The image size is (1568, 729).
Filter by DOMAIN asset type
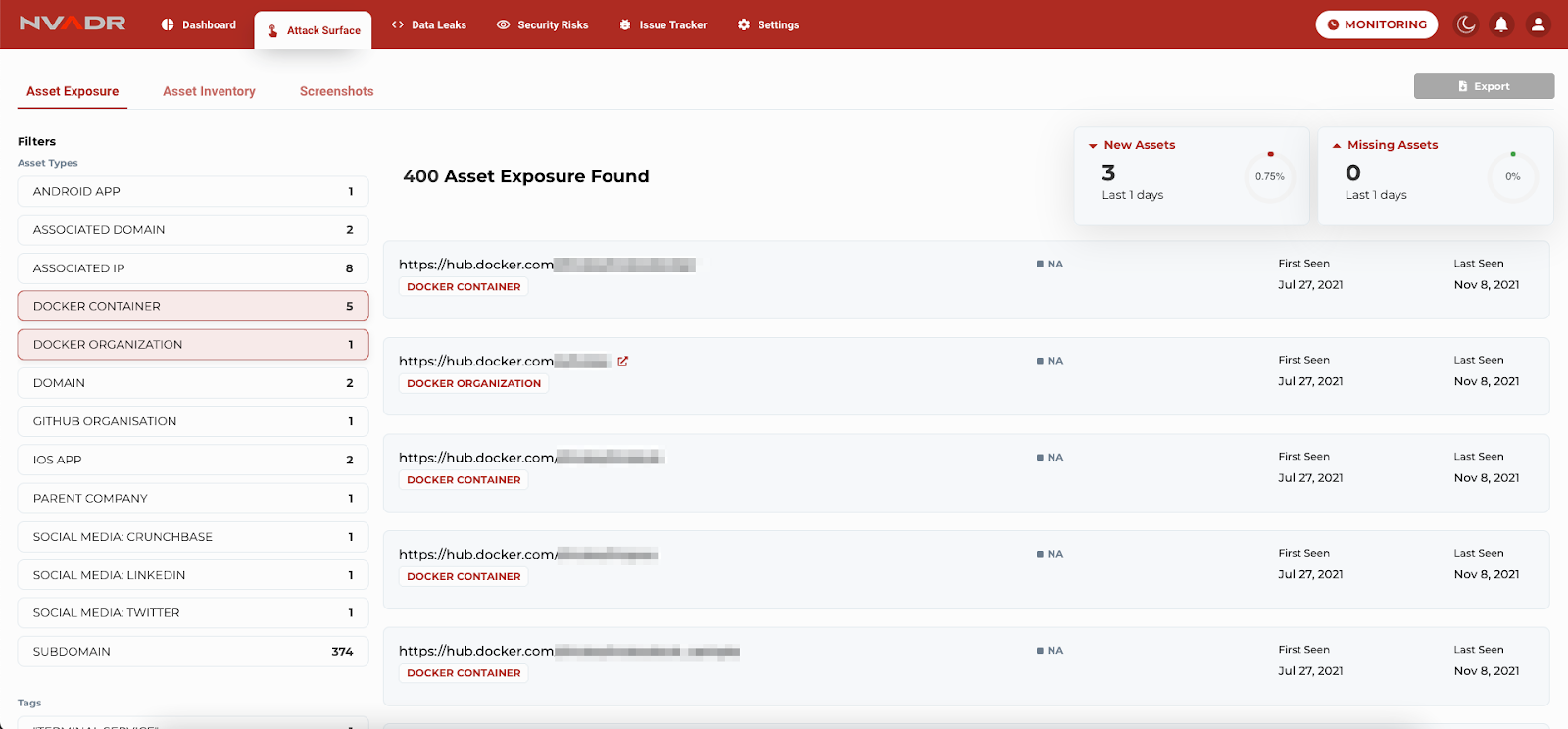pyautogui.click(x=193, y=383)
